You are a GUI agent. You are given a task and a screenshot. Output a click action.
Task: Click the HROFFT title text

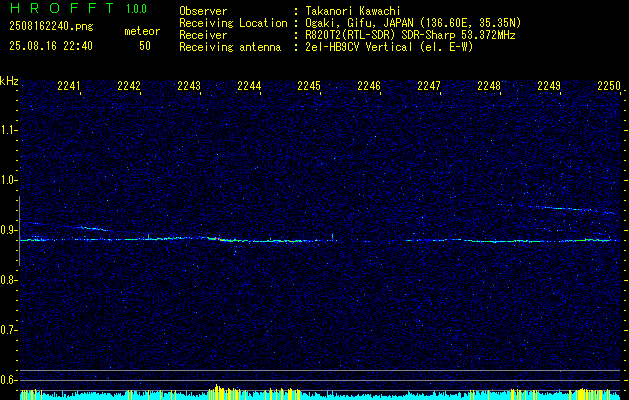(x=62, y=8)
